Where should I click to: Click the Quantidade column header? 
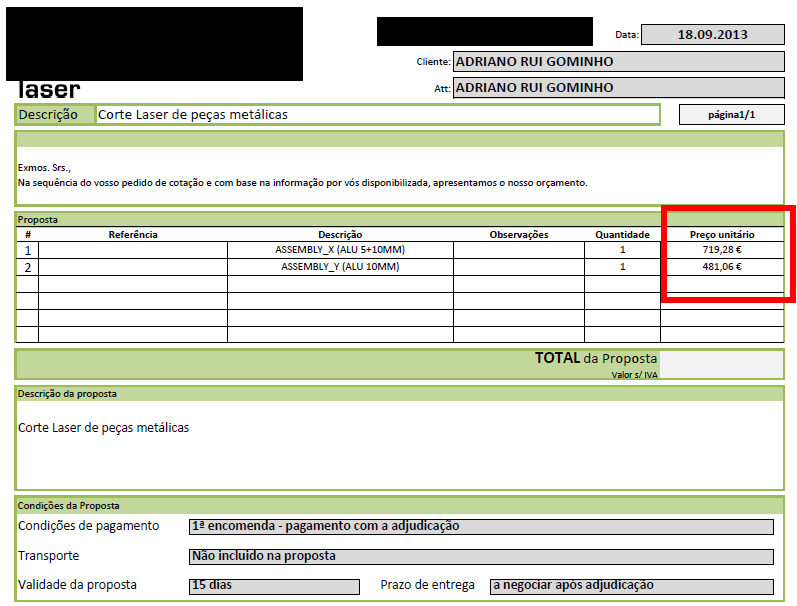coord(622,234)
